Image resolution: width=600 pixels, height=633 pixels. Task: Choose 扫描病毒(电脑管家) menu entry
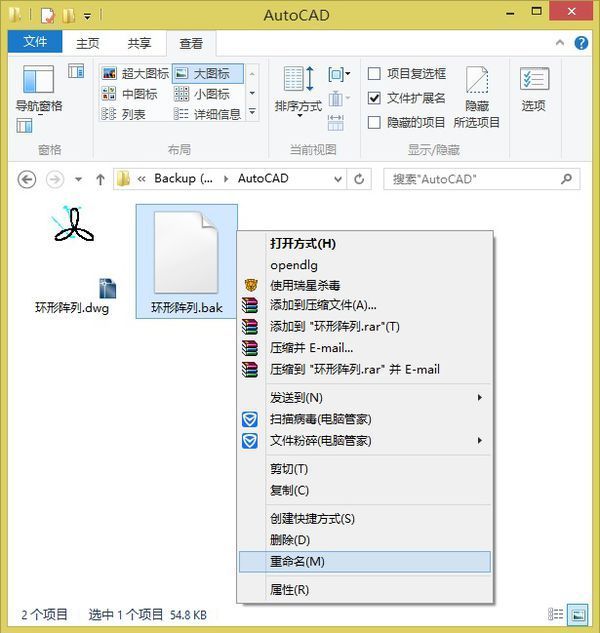pyautogui.click(x=365, y=419)
